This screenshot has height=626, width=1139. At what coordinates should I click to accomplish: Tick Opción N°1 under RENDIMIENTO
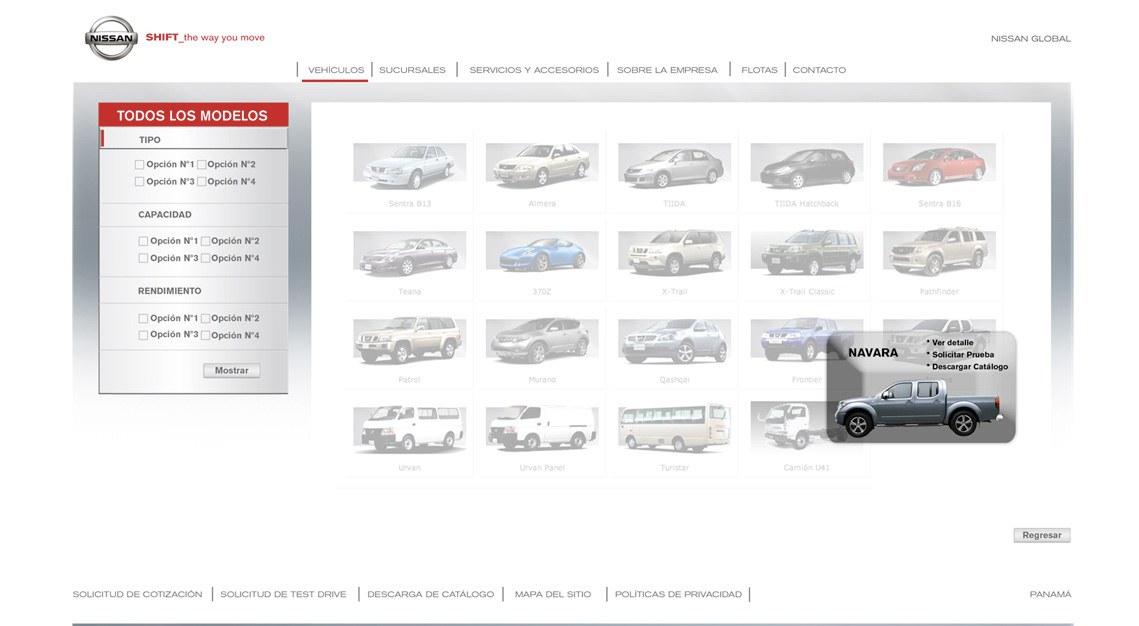point(143,318)
